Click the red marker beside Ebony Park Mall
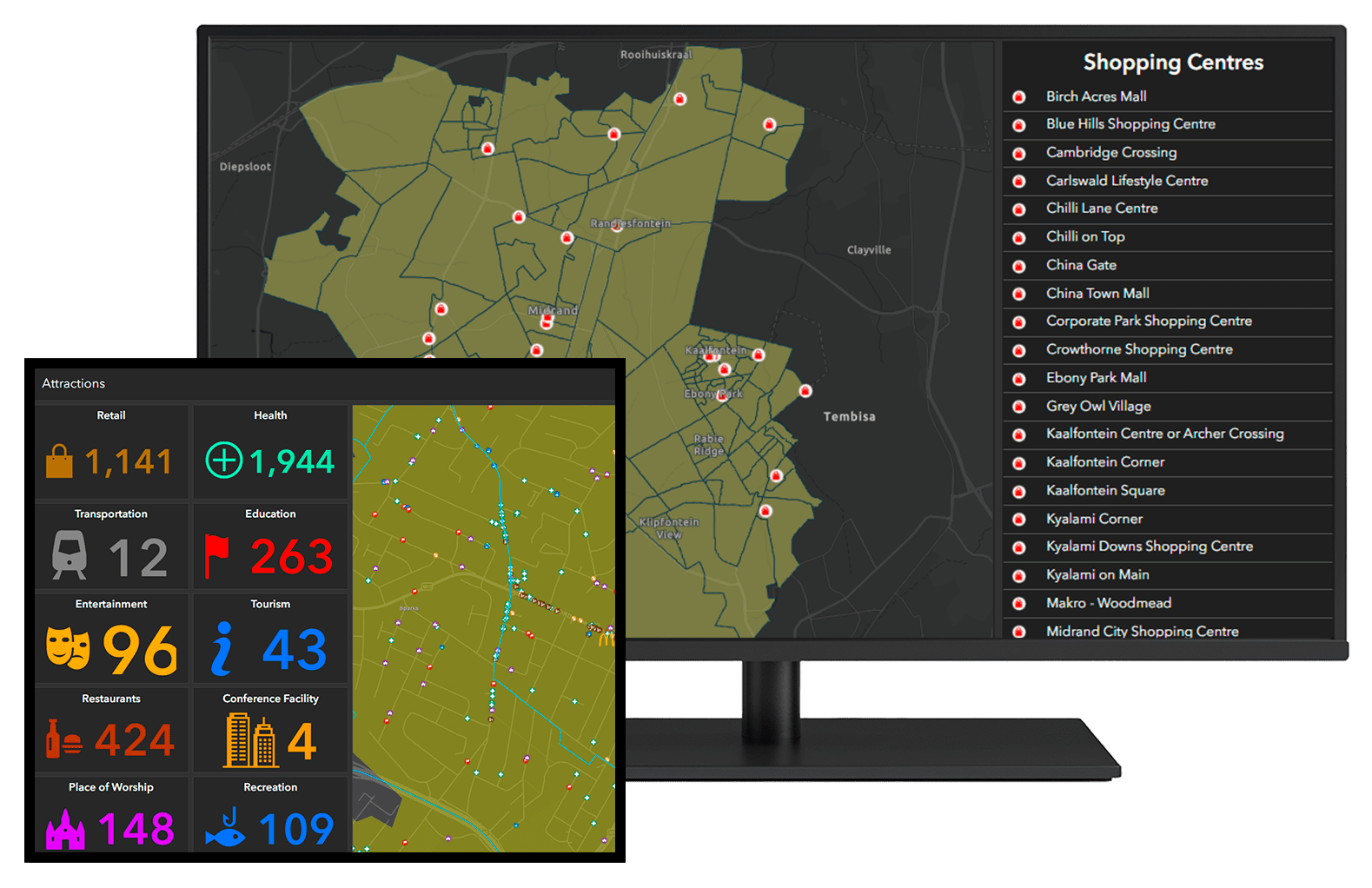The height and width of the screenshot is (888, 1372). pos(1019,379)
